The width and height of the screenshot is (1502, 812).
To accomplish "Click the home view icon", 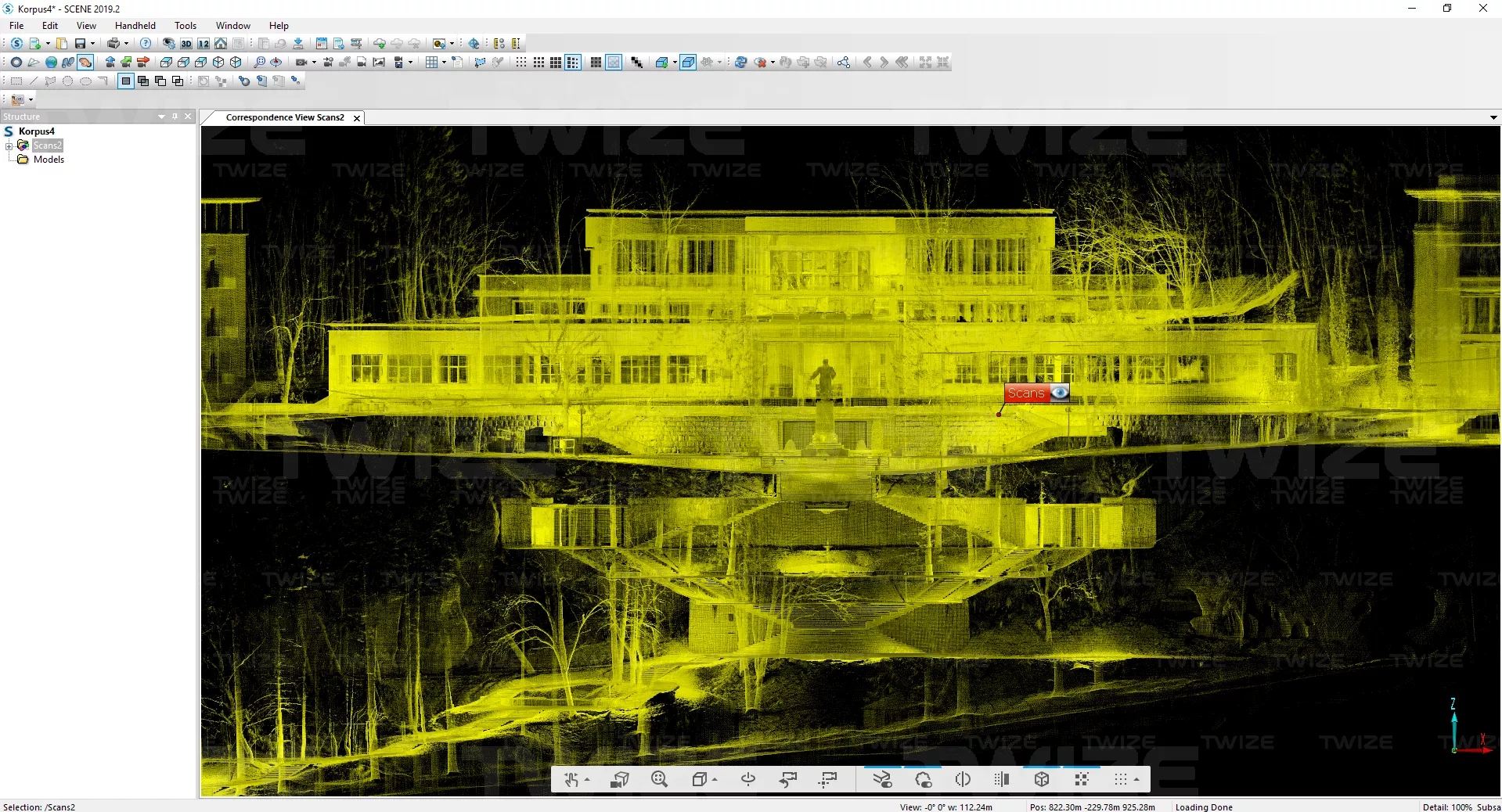I will (221, 44).
